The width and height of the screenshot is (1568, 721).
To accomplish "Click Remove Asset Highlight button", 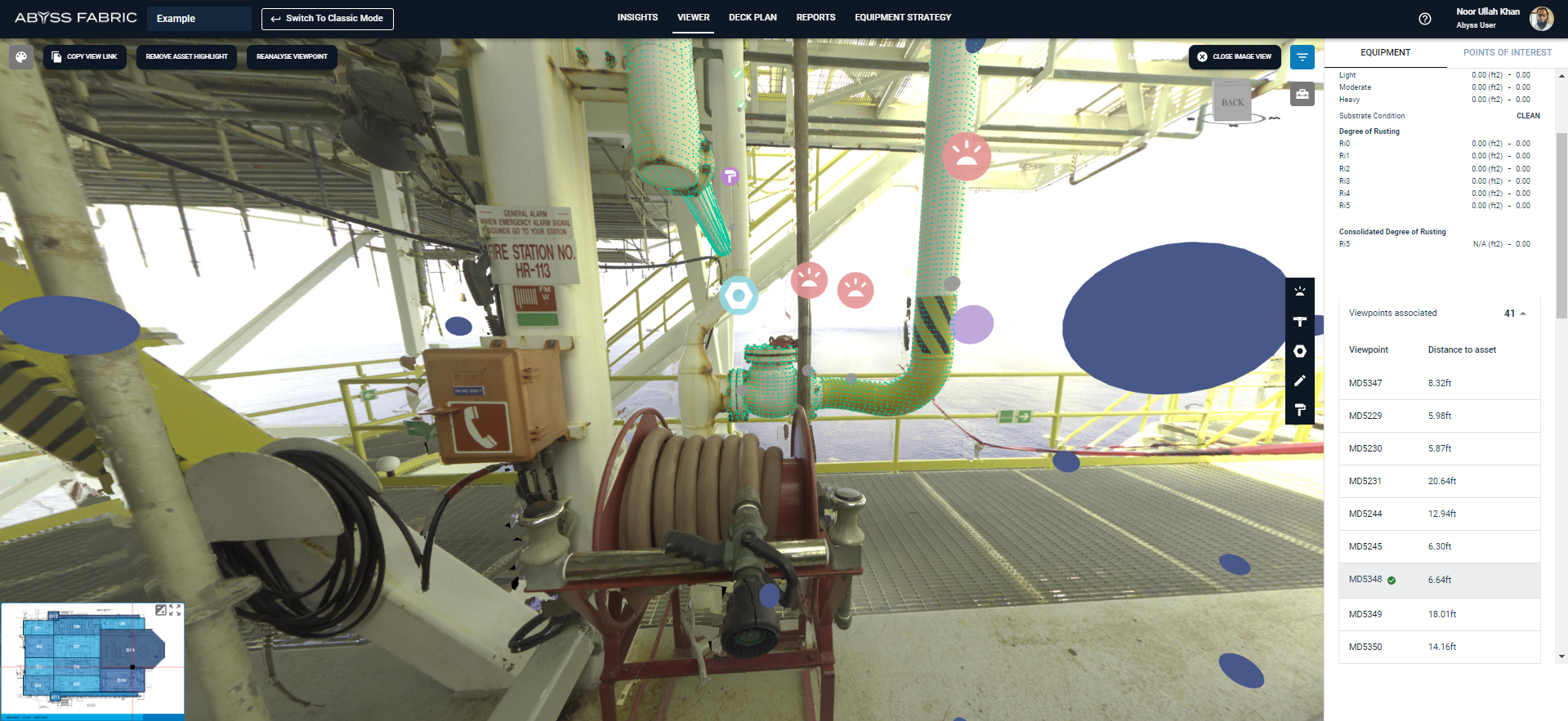I will coord(186,56).
